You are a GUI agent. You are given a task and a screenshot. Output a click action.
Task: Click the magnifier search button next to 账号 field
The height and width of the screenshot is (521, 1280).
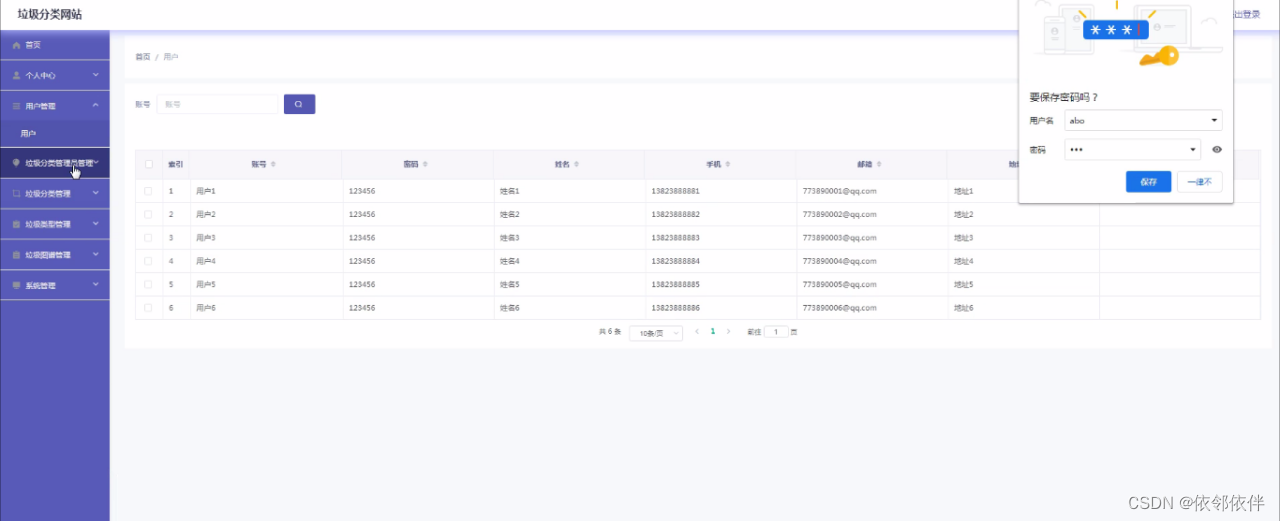[x=299, y=104]
